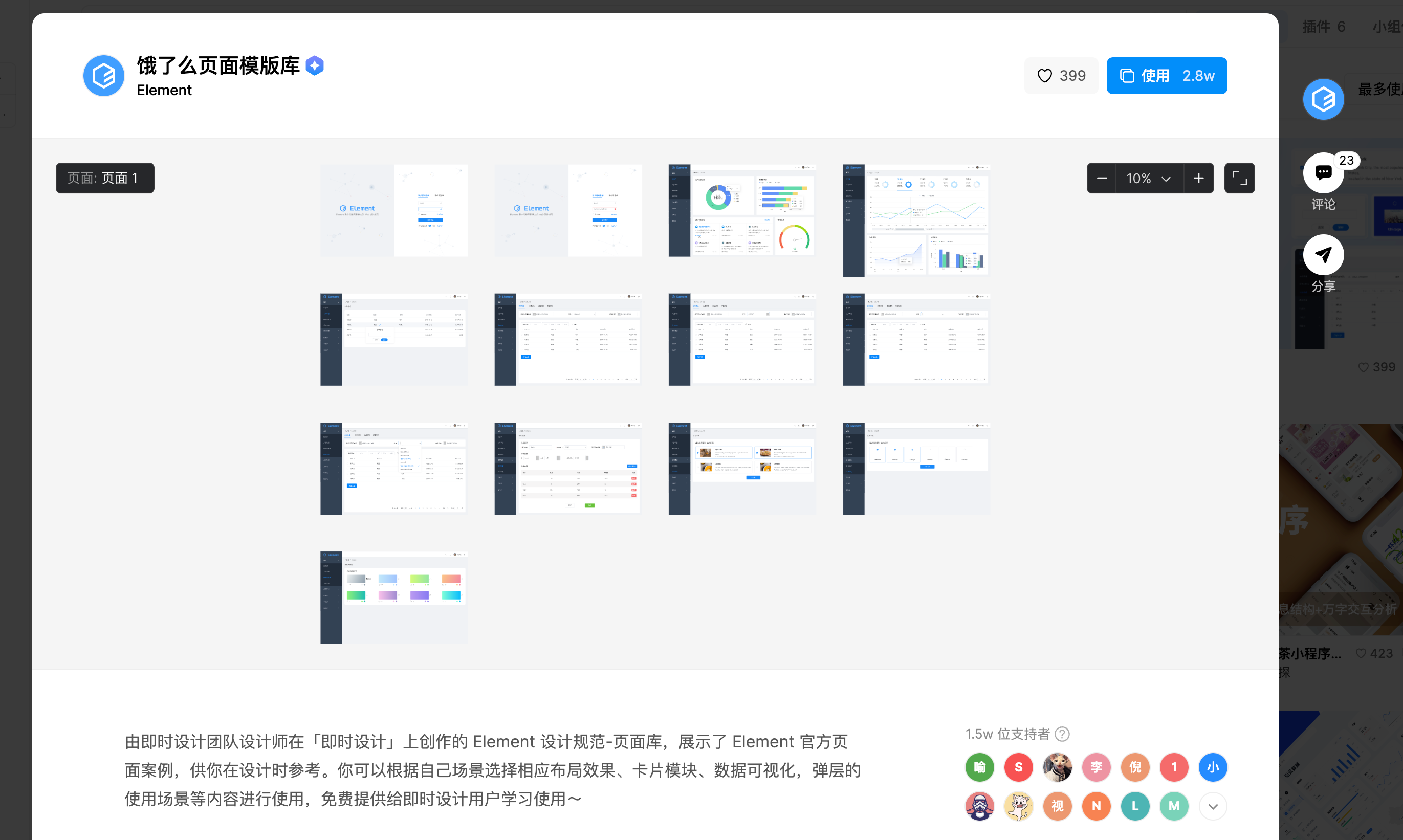Open the food image cards thumbnail
Image resolution: width=1403 pixels, height=840 pixels.
[x=742, y=469]
